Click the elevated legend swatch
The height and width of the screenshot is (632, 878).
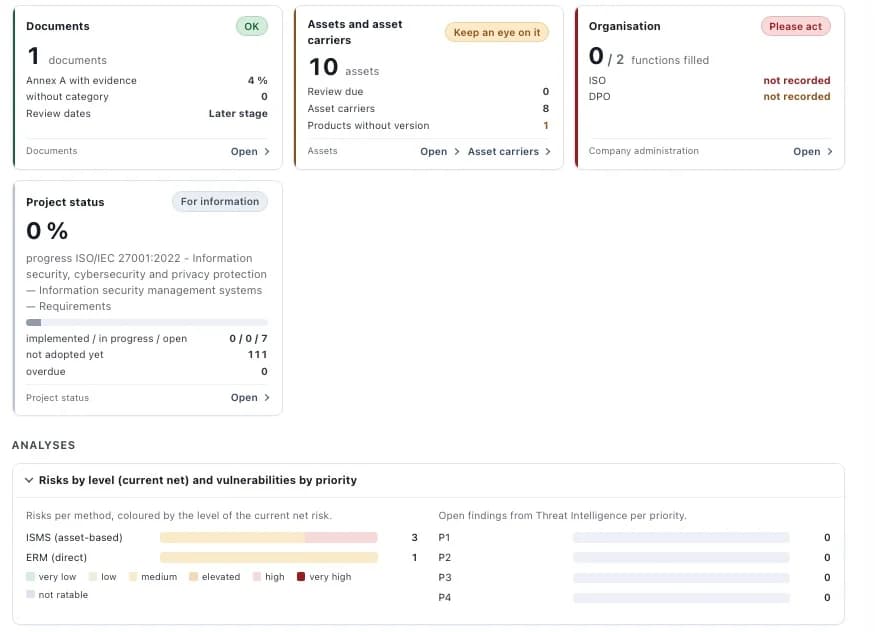(x=193, y=577)
